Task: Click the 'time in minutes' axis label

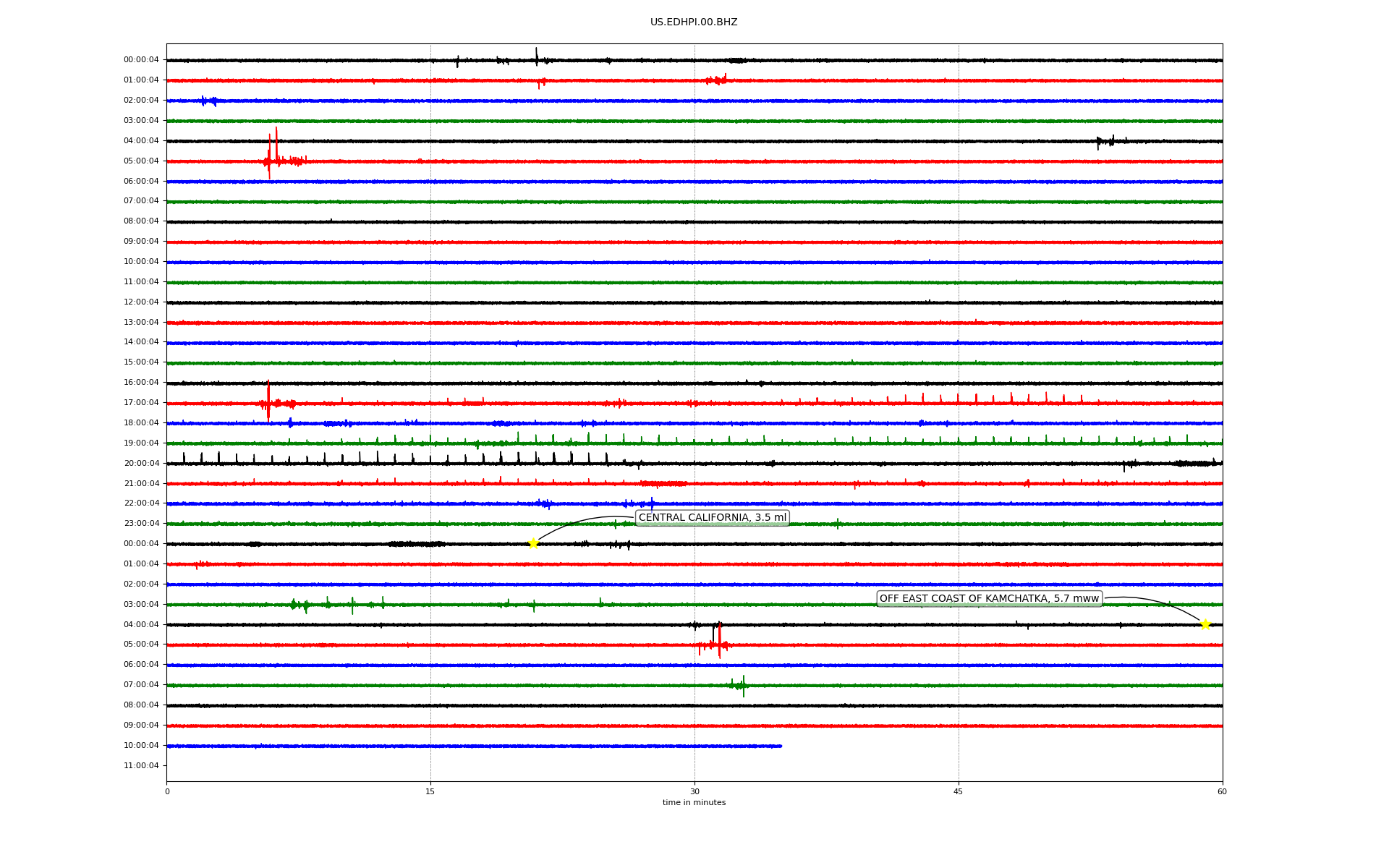Action: tap(694, 803)
